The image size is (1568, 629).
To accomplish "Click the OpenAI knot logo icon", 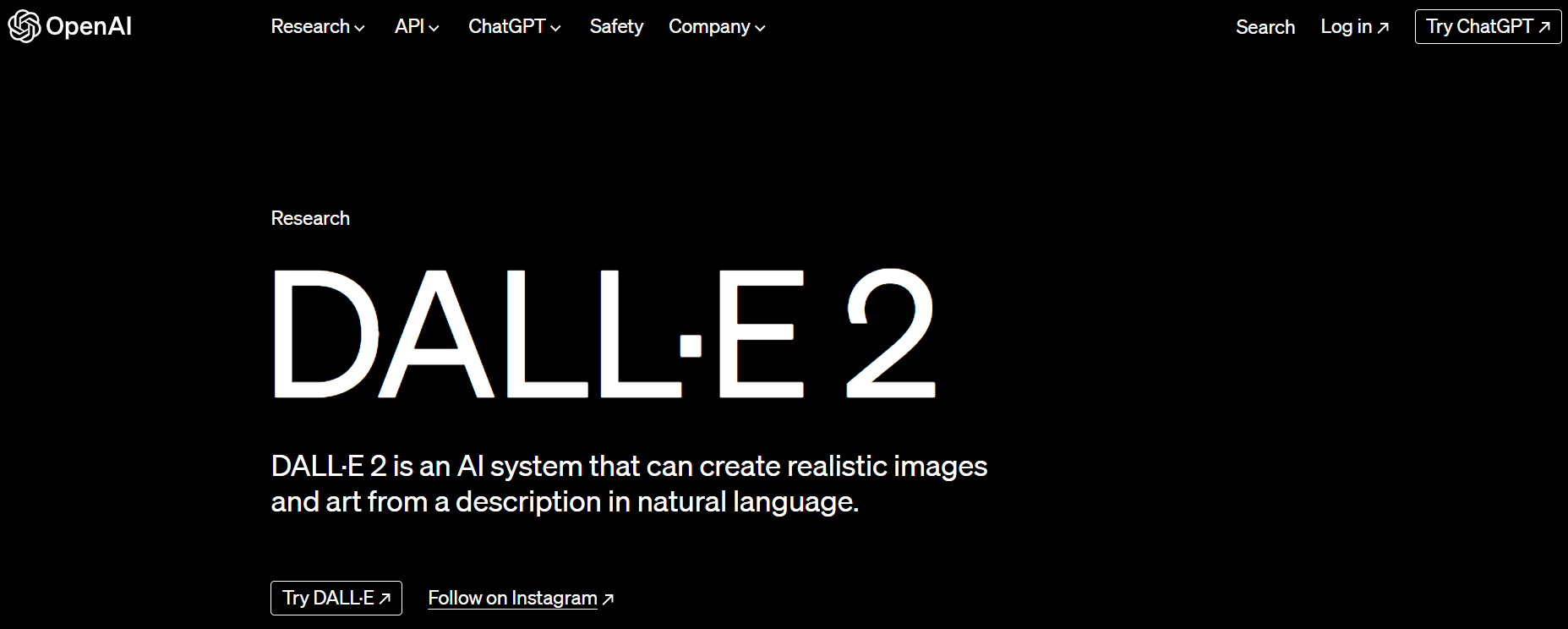I will [25, 26].
